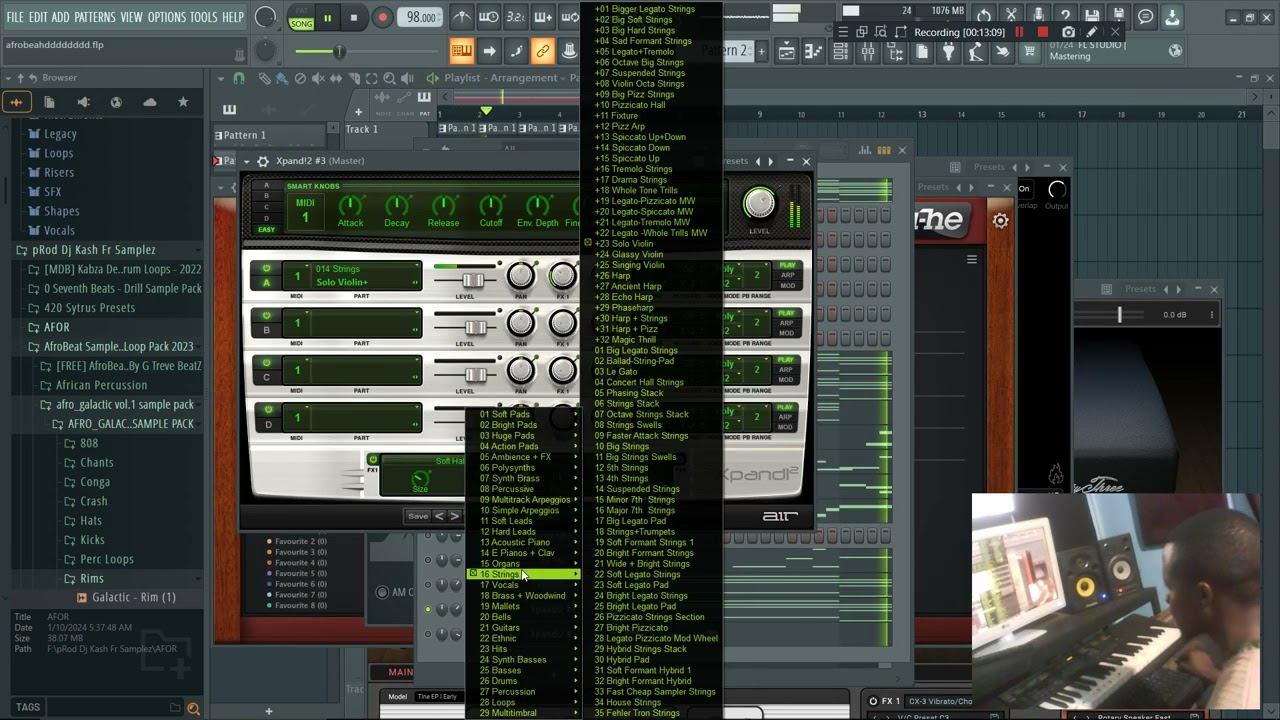Screen dimensions: 1280x720
Task: Open the 26 Drums category submenu
Action: 523,681
